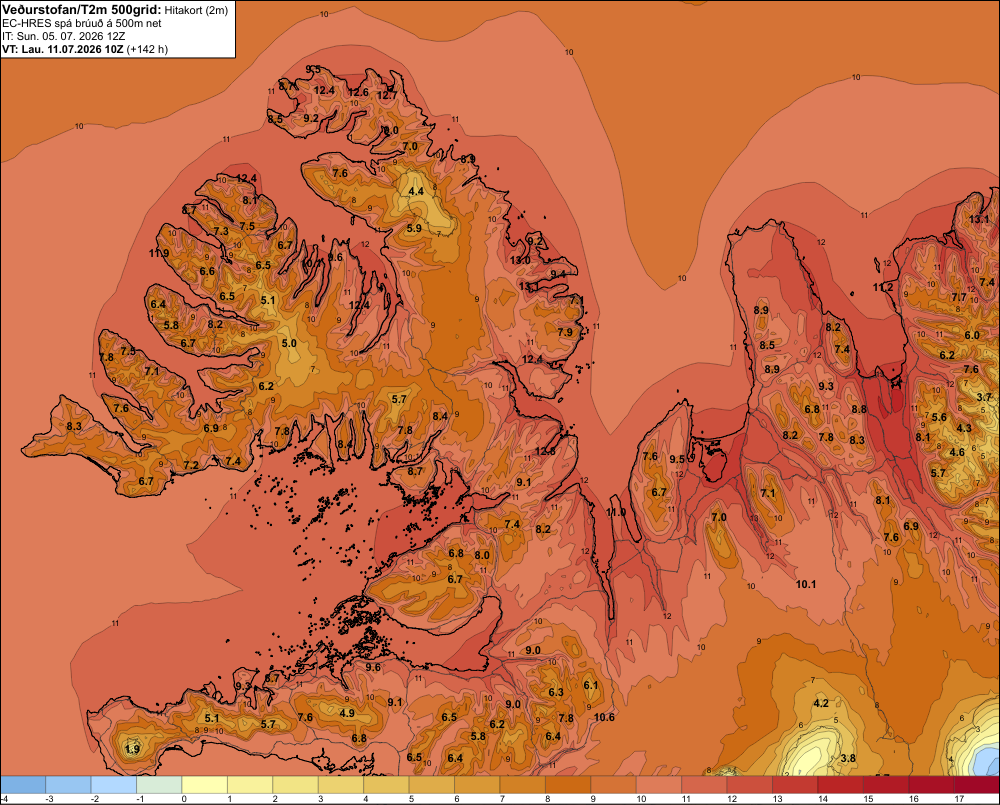Click the '3.7' temperature value
Image resolution: width=1000 pixels, height=805 pixels.
[x=985, y=397]
